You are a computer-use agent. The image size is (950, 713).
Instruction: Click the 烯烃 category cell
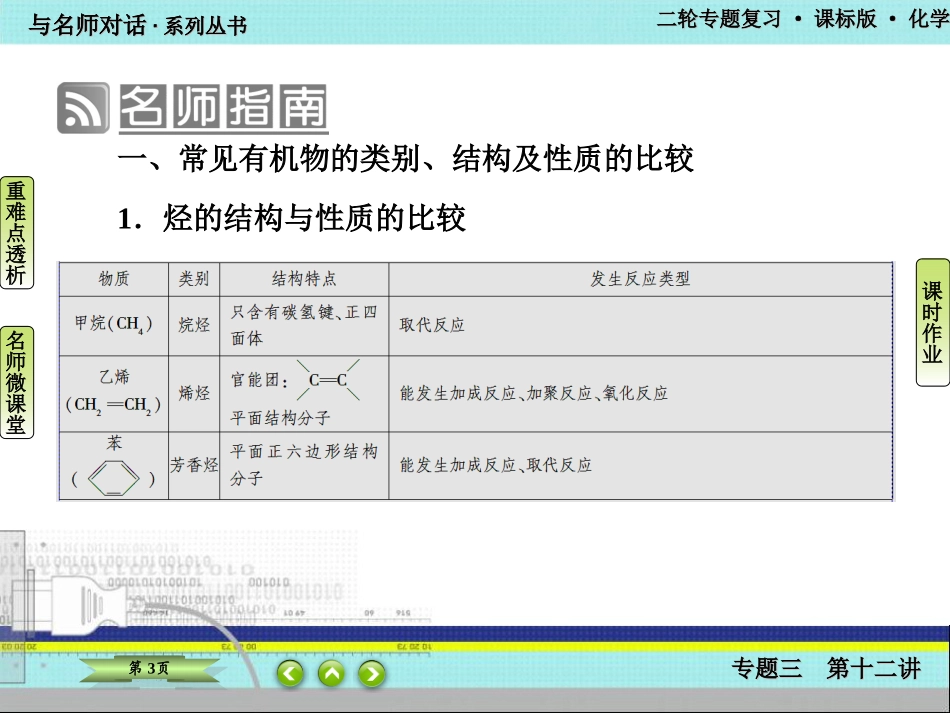(194, 393)
